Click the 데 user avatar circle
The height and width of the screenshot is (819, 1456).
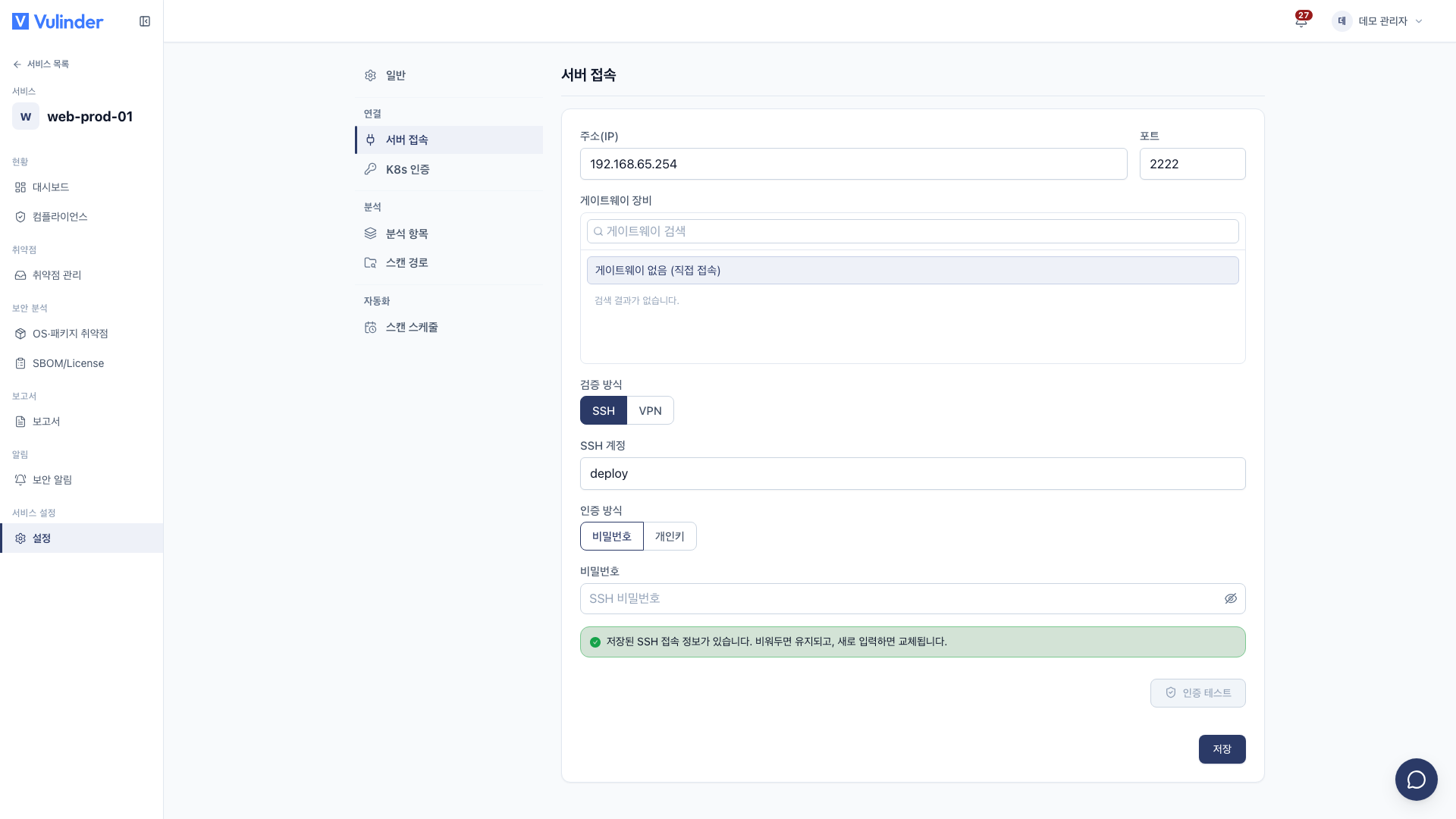pos(1341,21)
